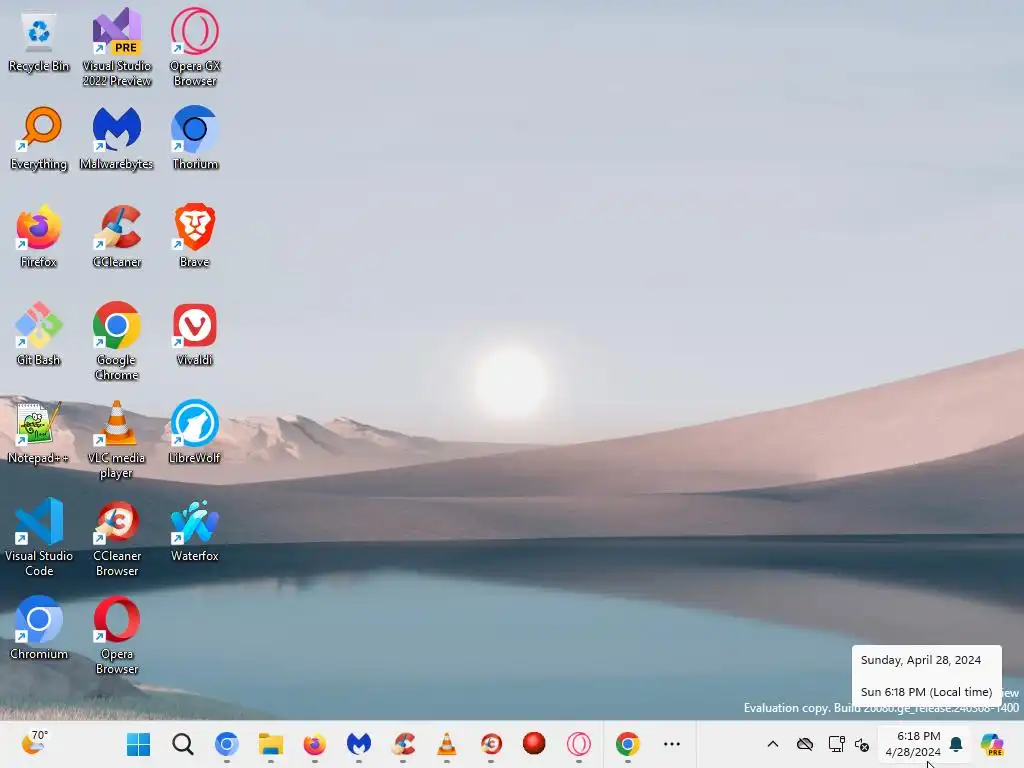The width and height of the screenshot is (1024, 768).
Task: Open the Windows Start menu
Action: coord(138,744)
